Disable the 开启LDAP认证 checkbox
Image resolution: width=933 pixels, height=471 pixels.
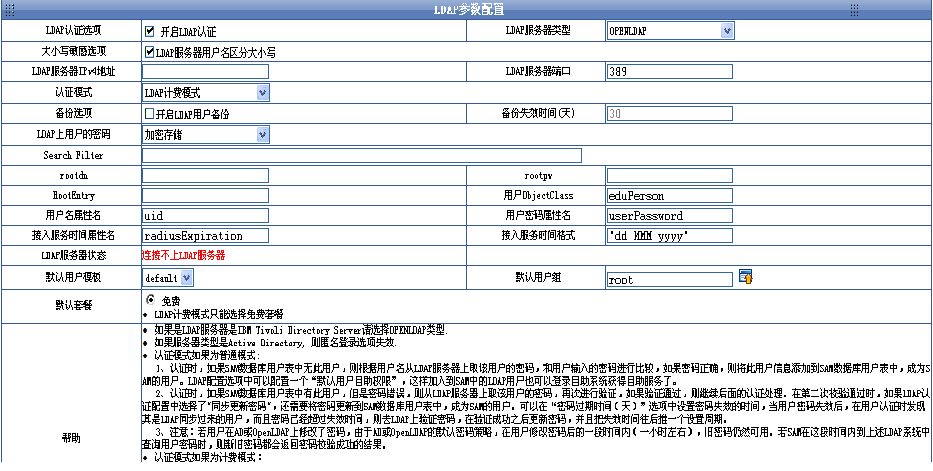point(150,31)
